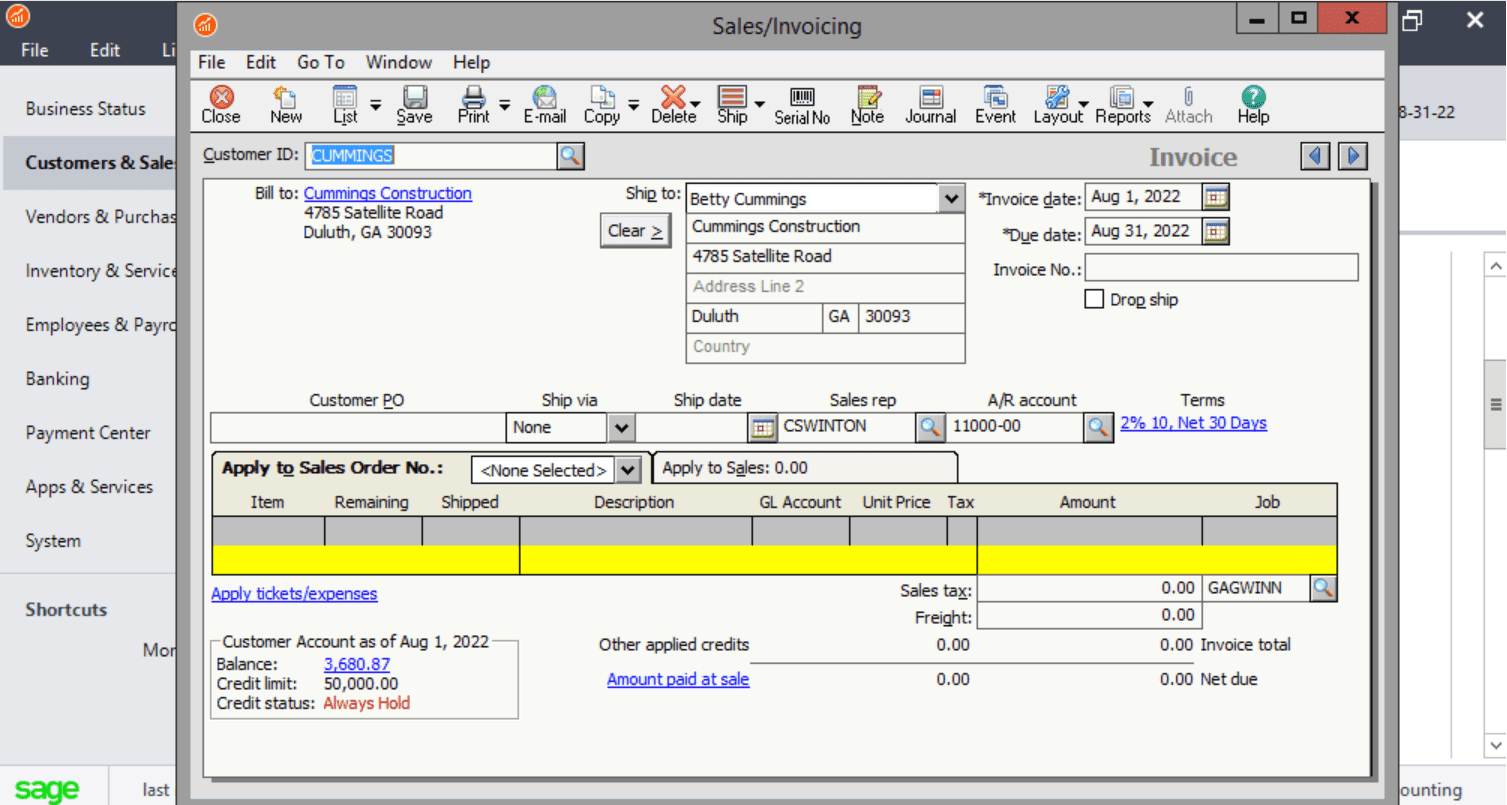Select Business Status in main window sidebar
Image resolution: width=1507 pixels, height=805 pixels.
click(x=85, y=109)
